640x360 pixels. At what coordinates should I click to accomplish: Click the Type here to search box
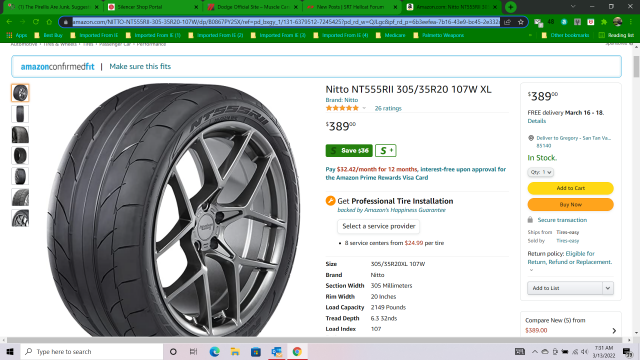pos(92,351)
